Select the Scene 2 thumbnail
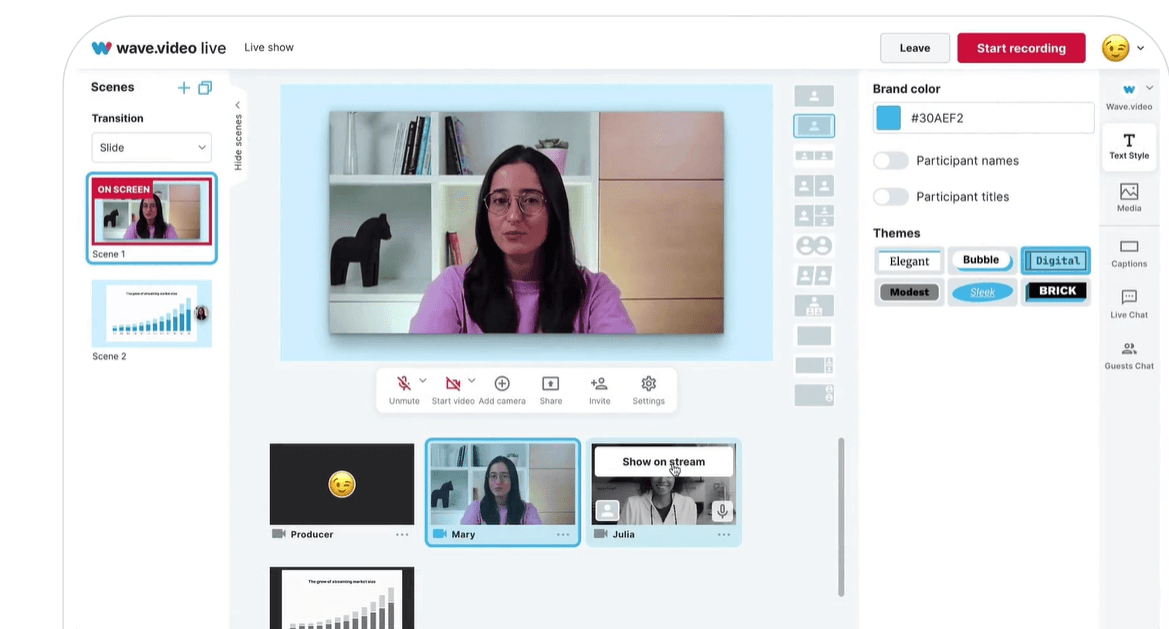This screenshot has width=1169, height=629. 151,314
